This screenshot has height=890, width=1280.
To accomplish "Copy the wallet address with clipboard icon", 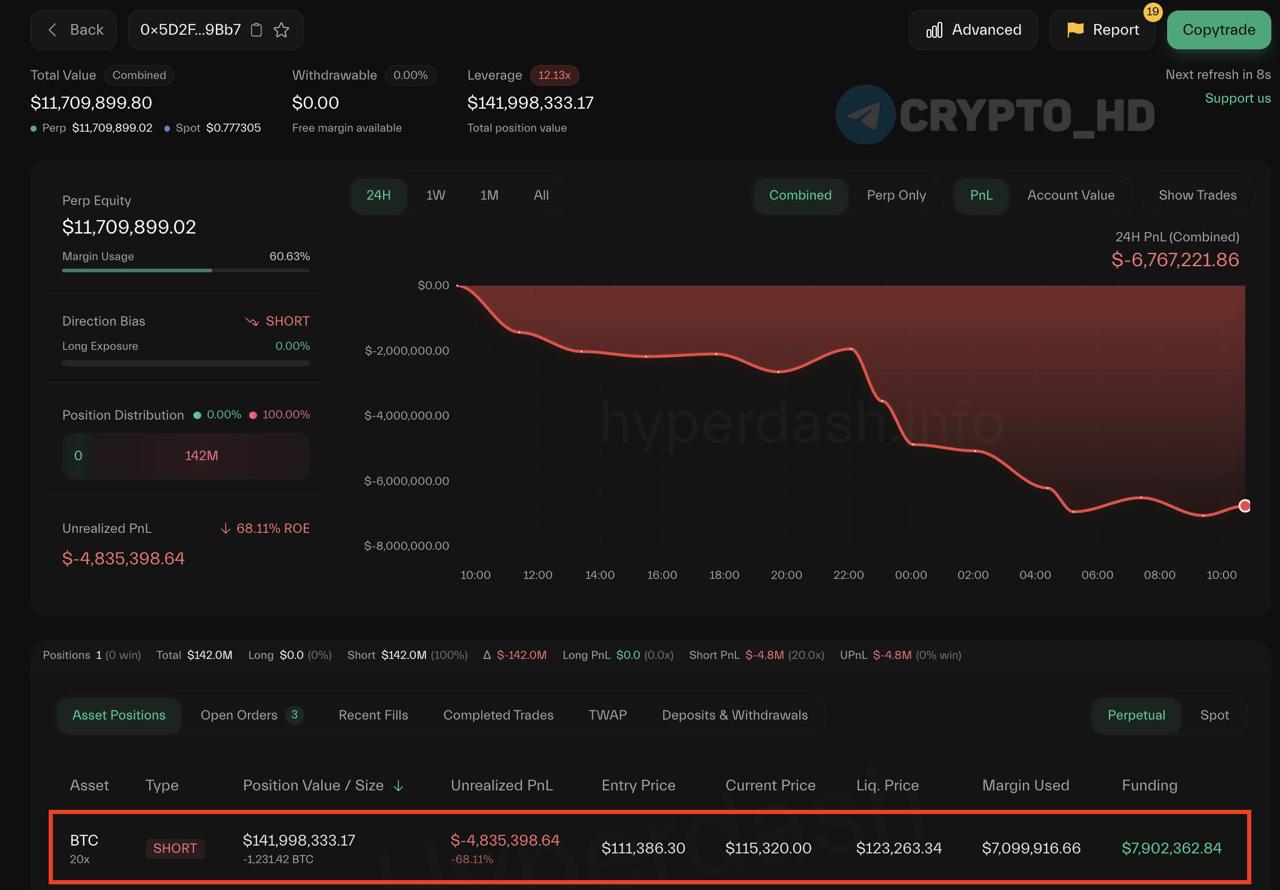I will (x=257, y=30).
